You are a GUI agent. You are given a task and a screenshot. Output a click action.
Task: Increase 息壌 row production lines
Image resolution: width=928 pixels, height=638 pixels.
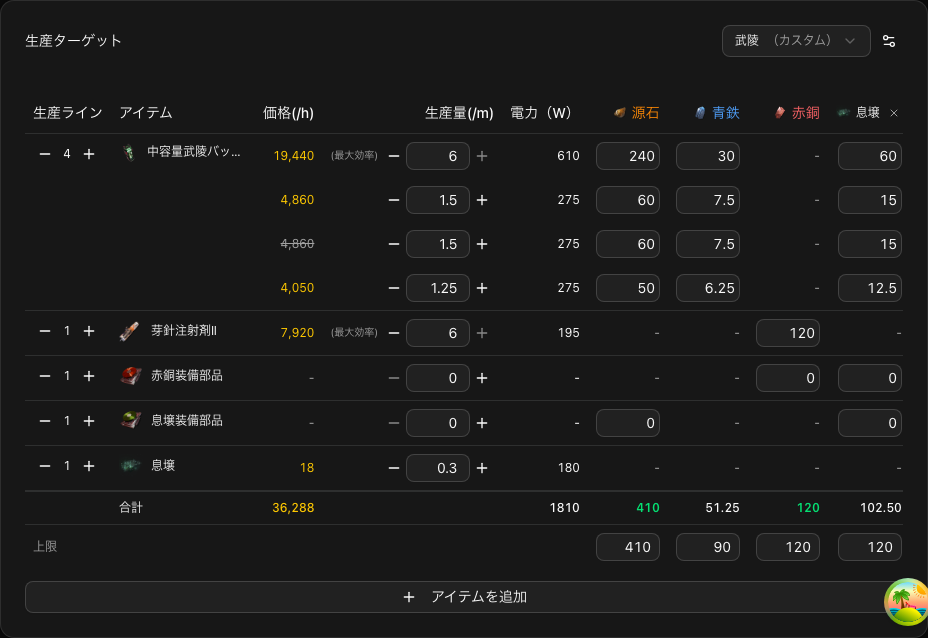click(x=89, y=466)
